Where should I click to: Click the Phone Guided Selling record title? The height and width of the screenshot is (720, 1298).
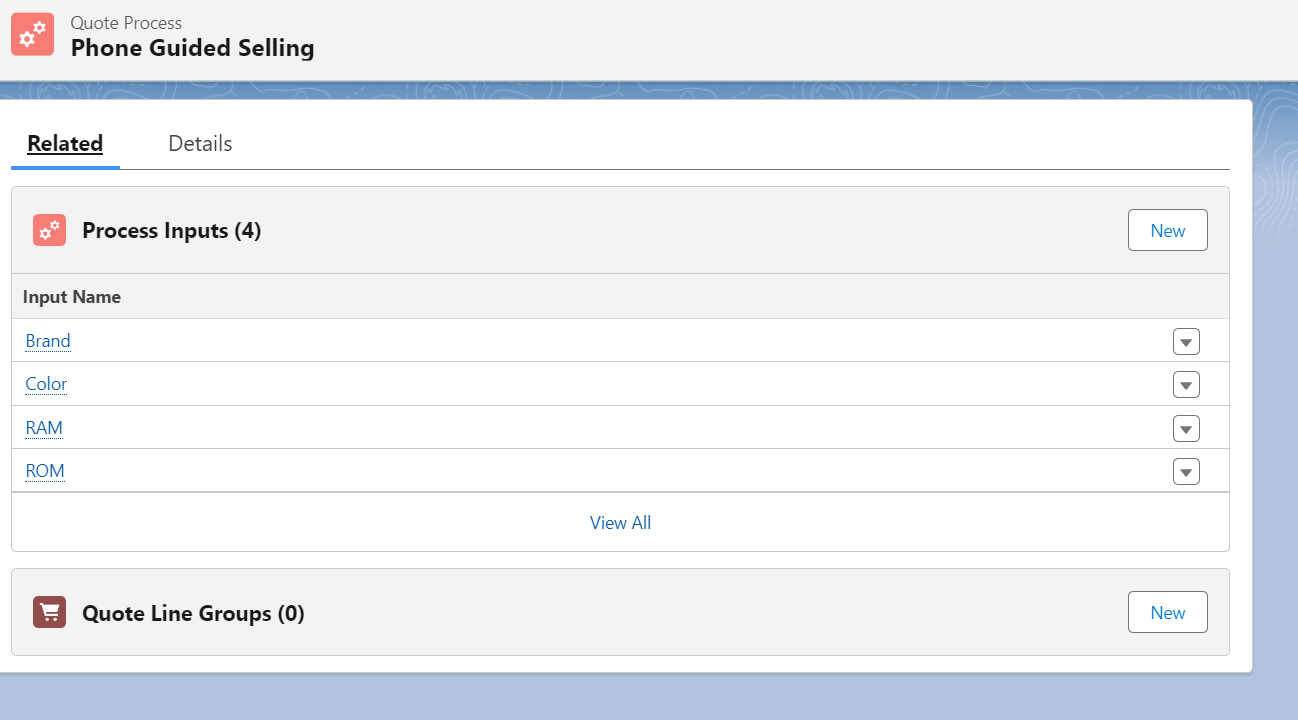pos(192,48)
